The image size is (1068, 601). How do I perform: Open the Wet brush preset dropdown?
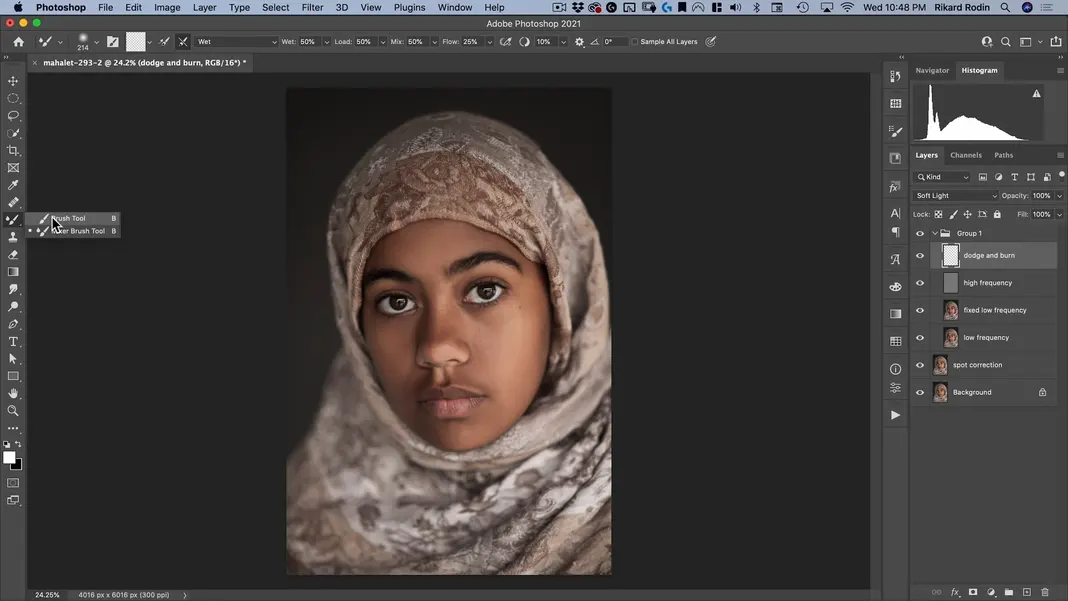coord(236,42)
